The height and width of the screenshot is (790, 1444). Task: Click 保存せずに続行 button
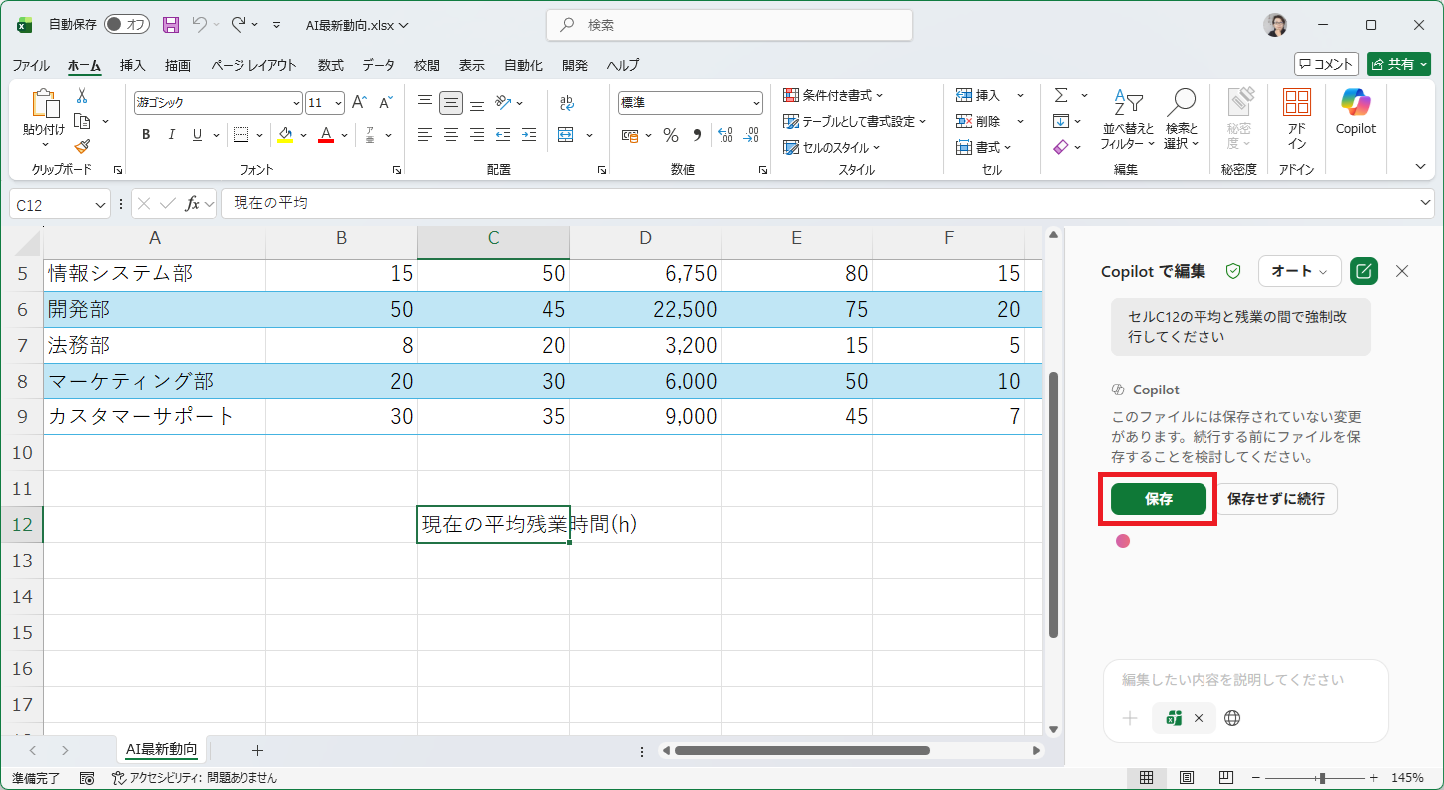[1275, 499]
